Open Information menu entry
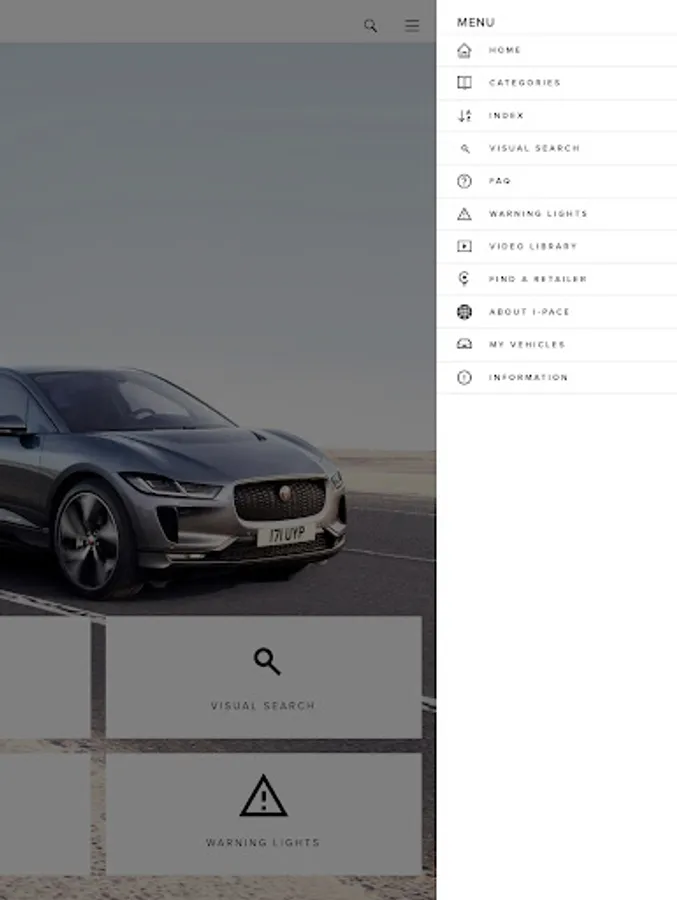This screenshot has height=900, width=677. tap(557, 377)
